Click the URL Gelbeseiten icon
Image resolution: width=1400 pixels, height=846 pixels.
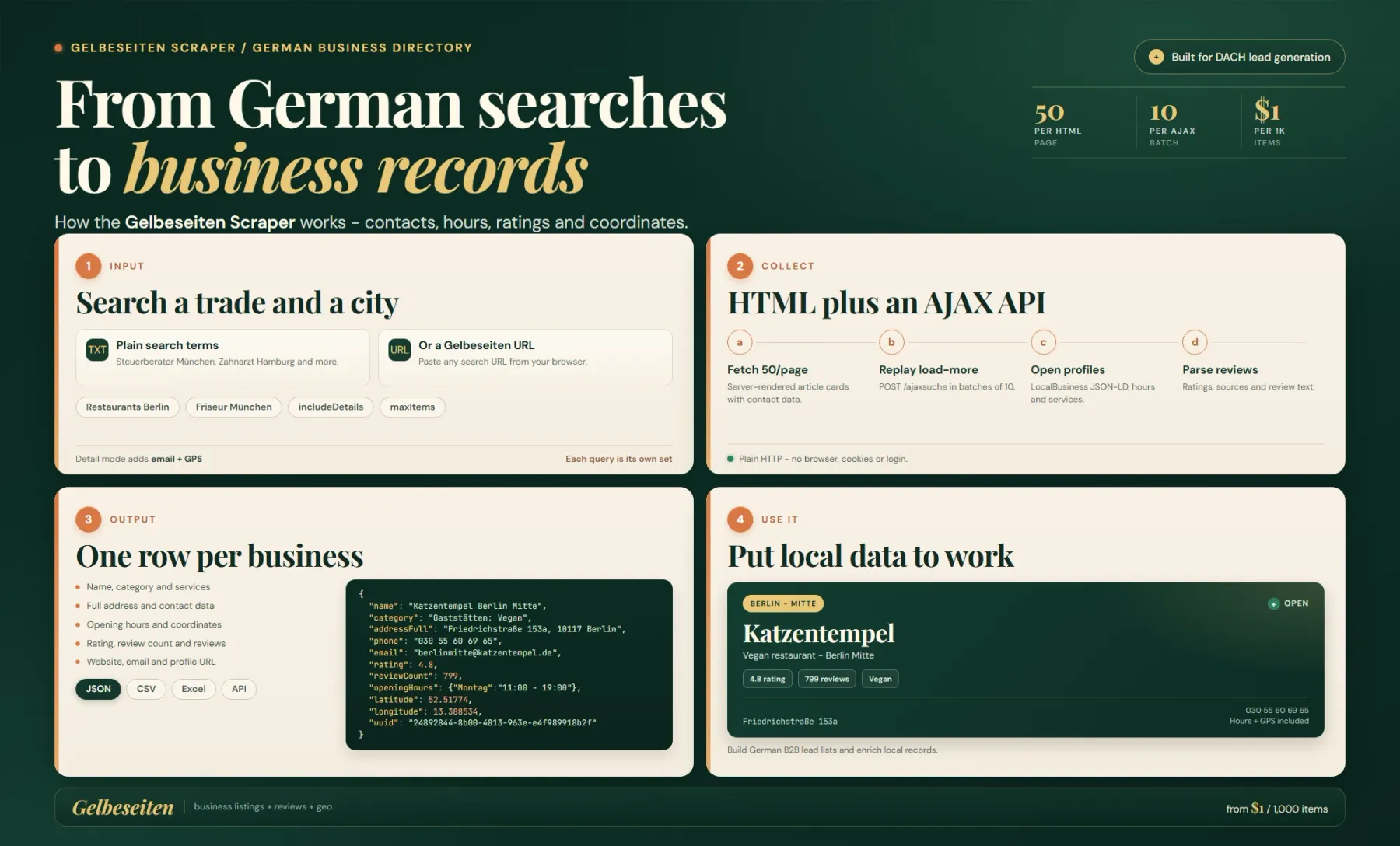[x=399, y=350]
